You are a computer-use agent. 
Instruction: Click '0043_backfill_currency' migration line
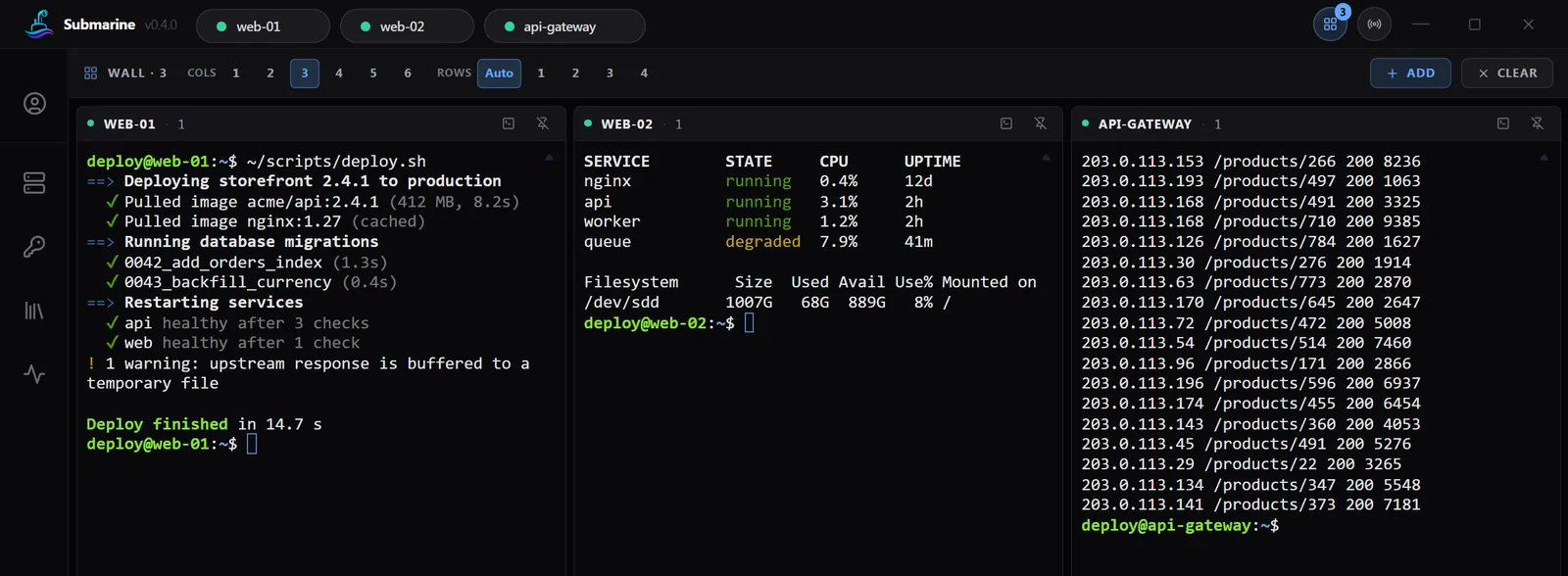227,282
